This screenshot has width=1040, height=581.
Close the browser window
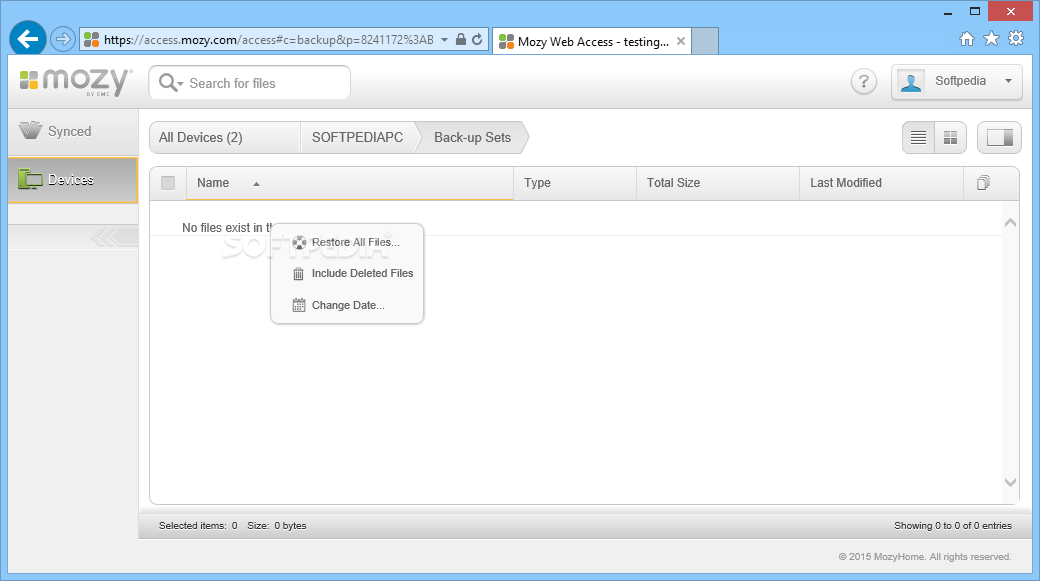1010,11
